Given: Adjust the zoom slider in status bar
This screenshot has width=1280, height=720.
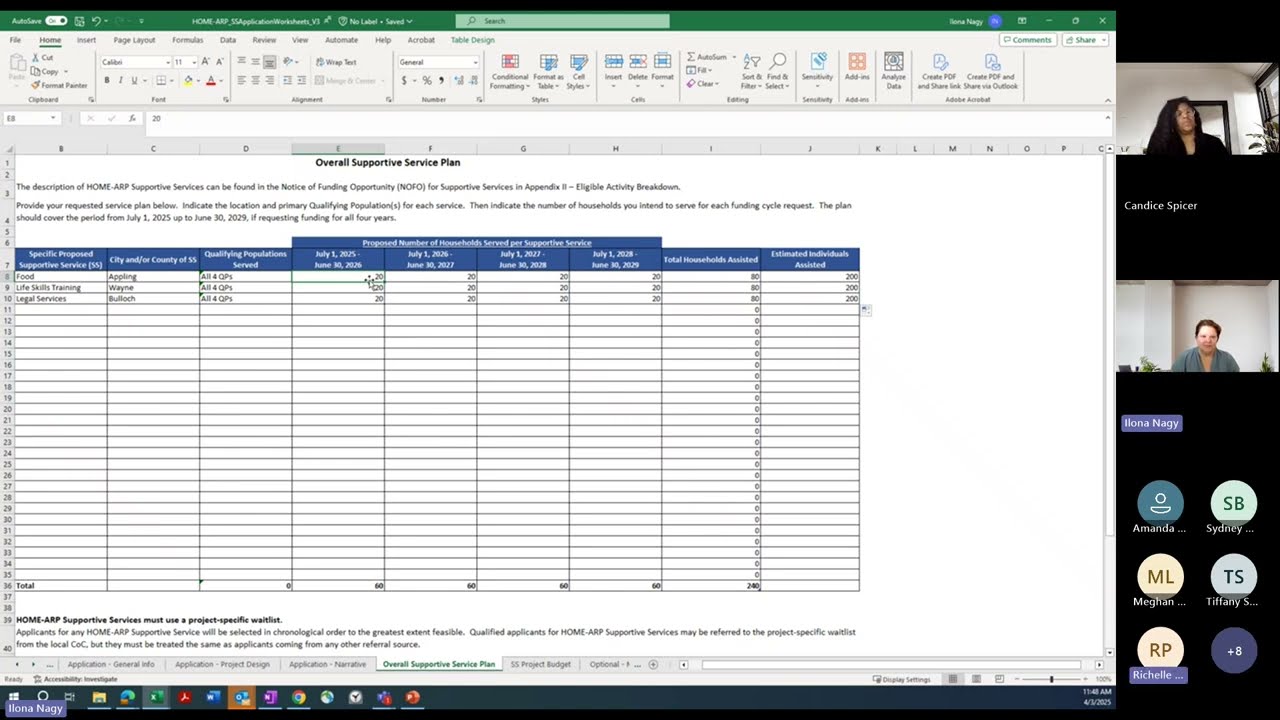Looking at the screenshot, I should point(1051,679).
